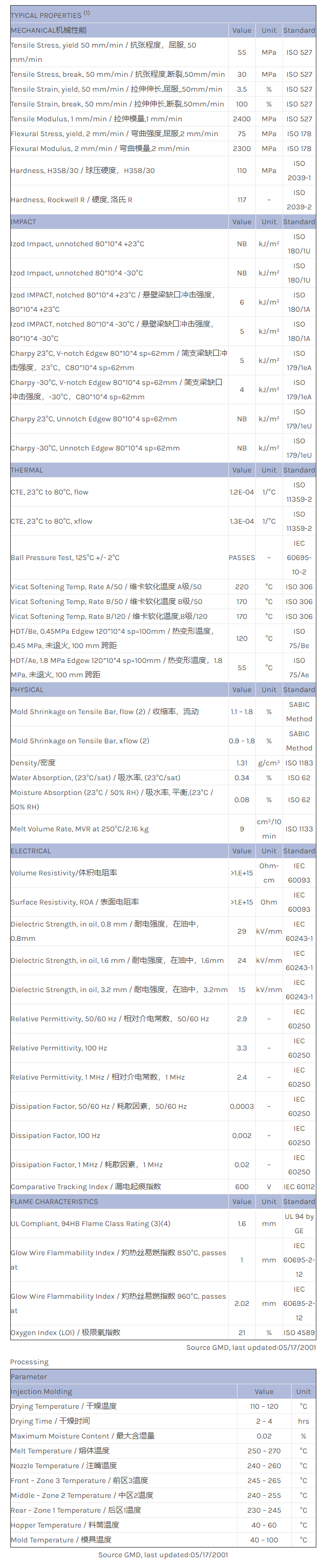Click the PHYSICAL section header label
The image size is (322, 1568).
28,690
